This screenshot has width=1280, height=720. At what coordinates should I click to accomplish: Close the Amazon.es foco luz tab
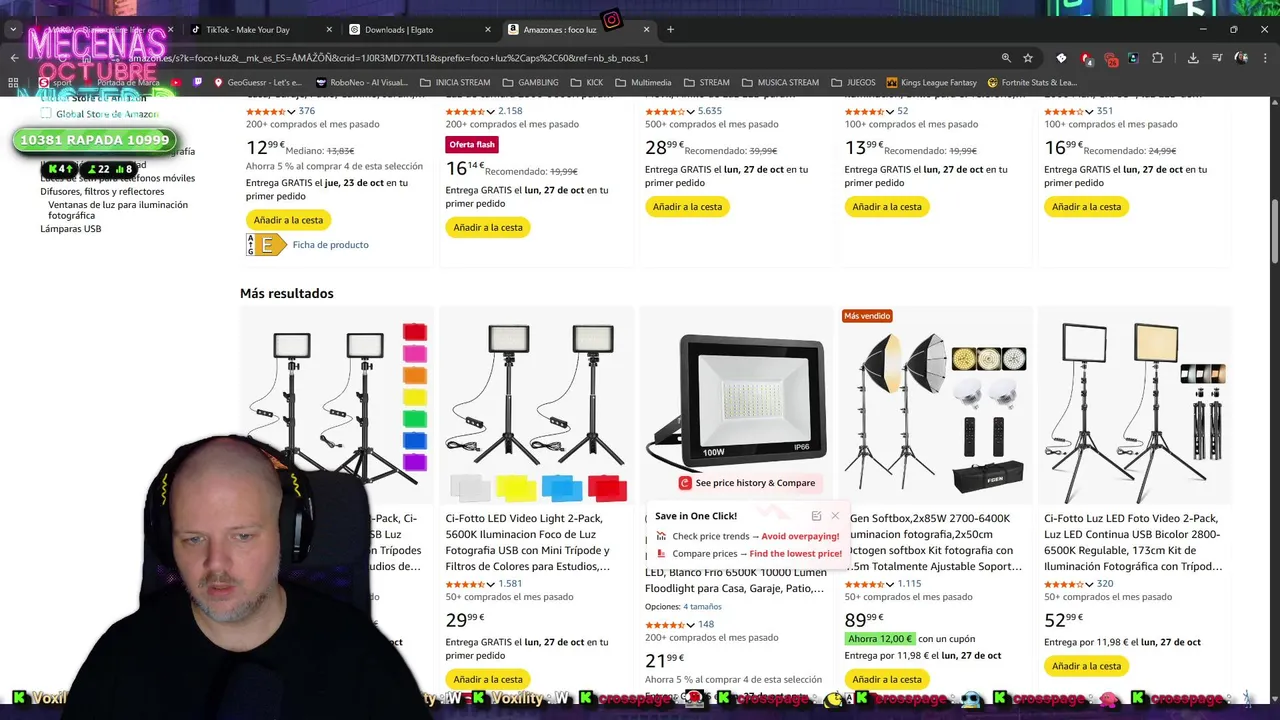coord(647,30)
